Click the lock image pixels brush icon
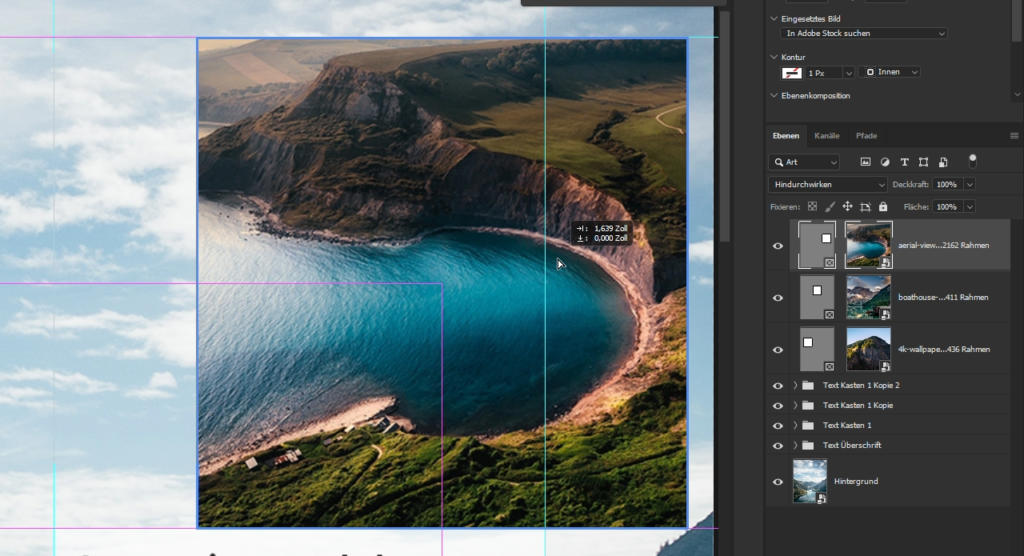 point(830,207)
